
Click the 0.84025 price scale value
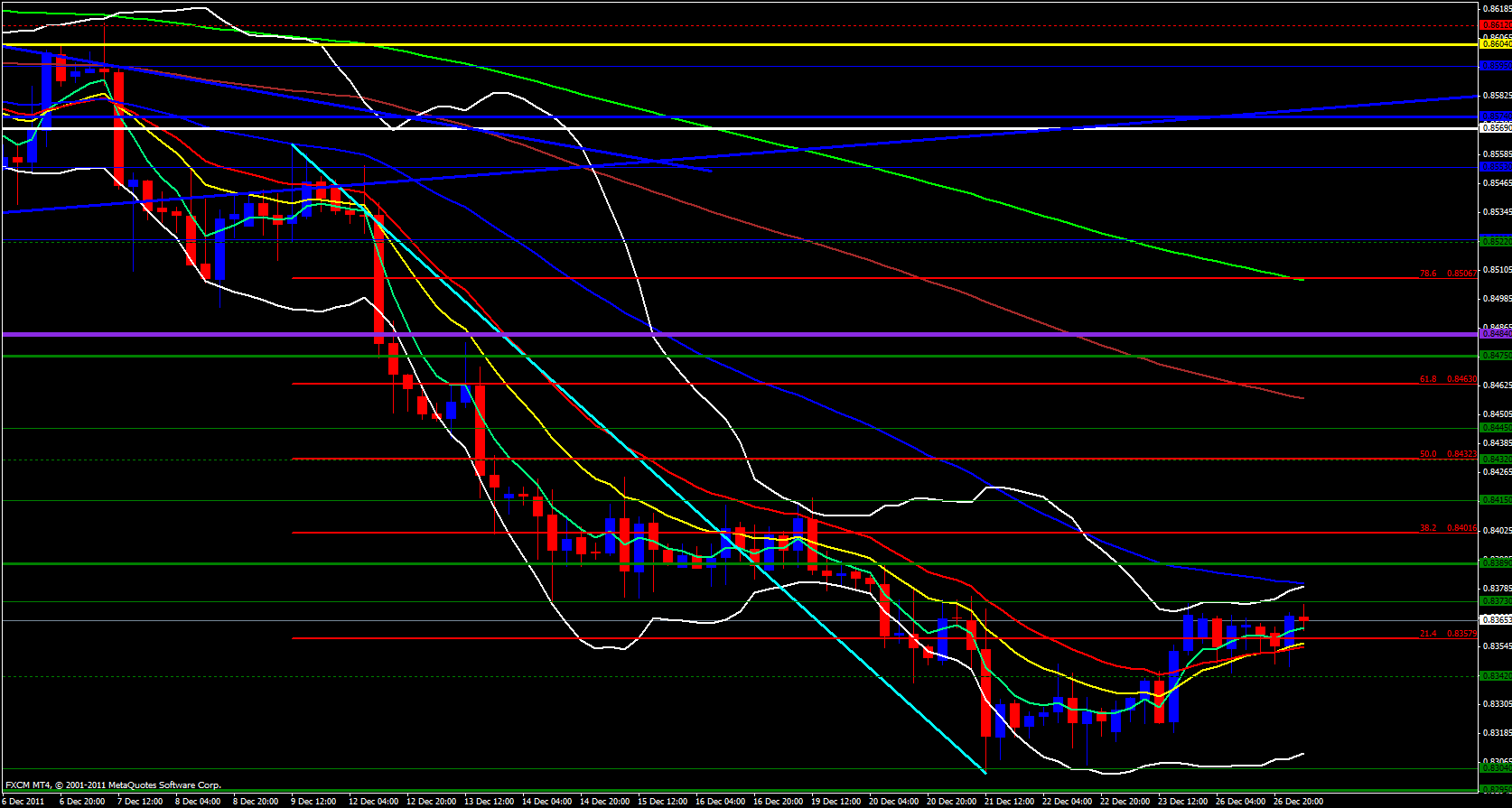pyautogui.click(x=1498, y=530)
